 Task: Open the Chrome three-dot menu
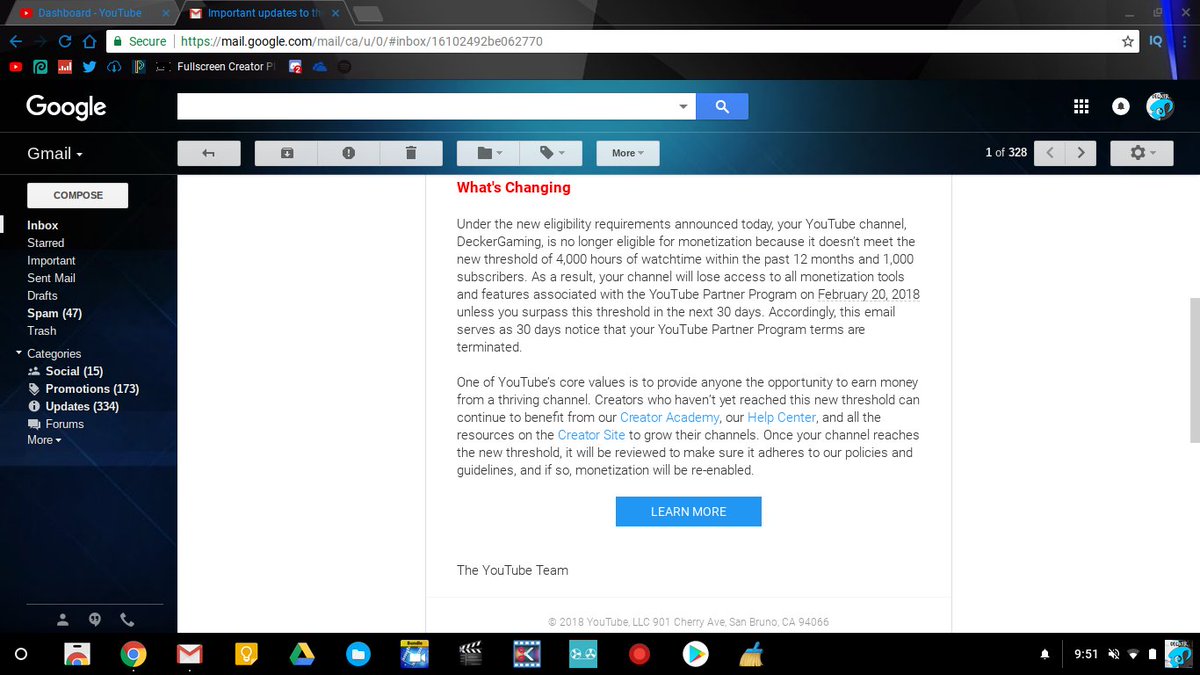[1183, 41]
